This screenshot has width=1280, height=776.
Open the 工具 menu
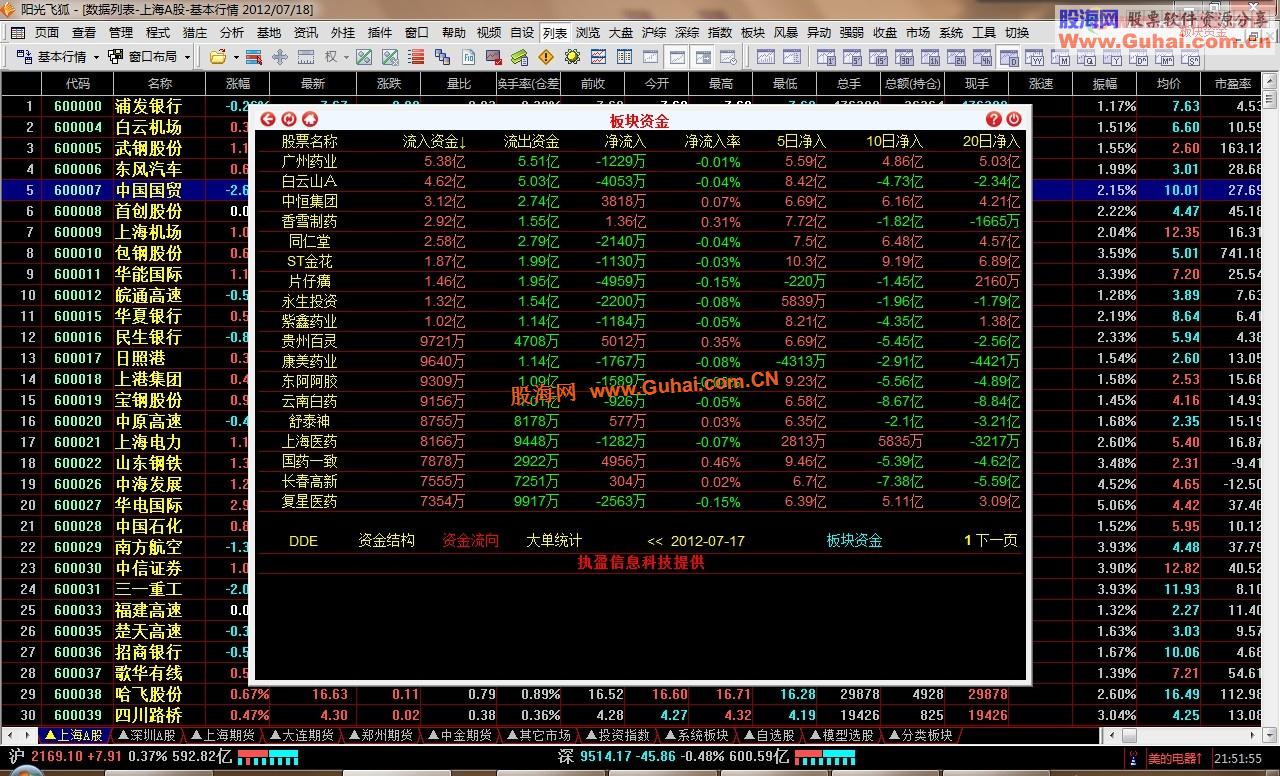click(x=984, y=32)
